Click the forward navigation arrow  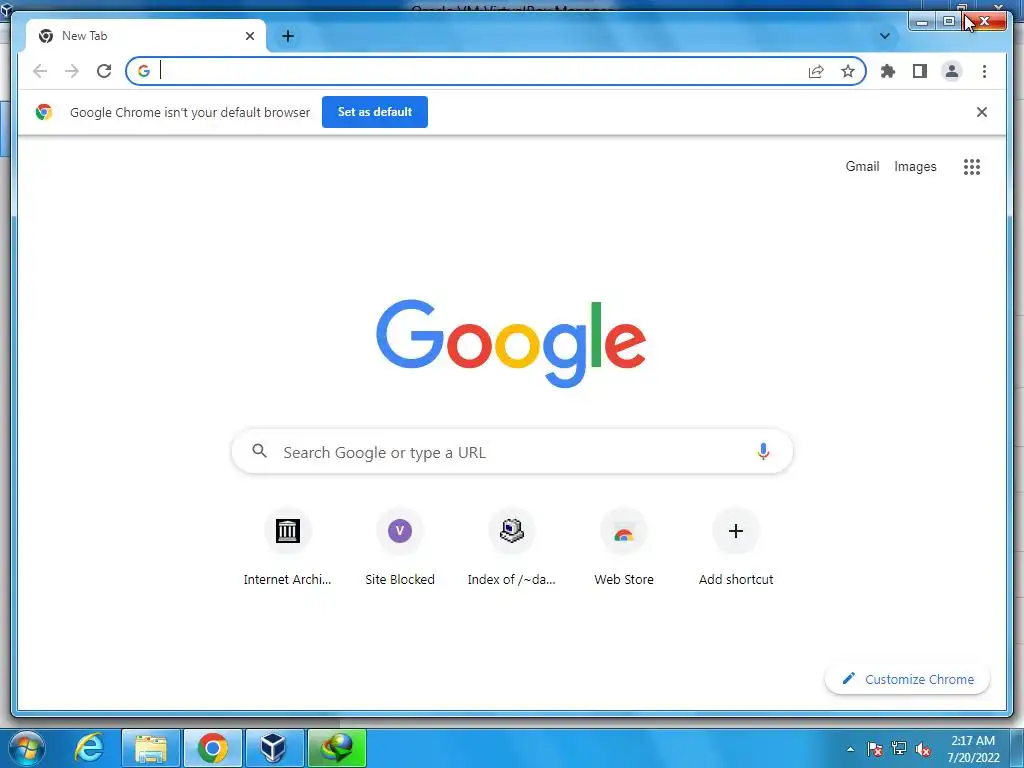[72, 71]
